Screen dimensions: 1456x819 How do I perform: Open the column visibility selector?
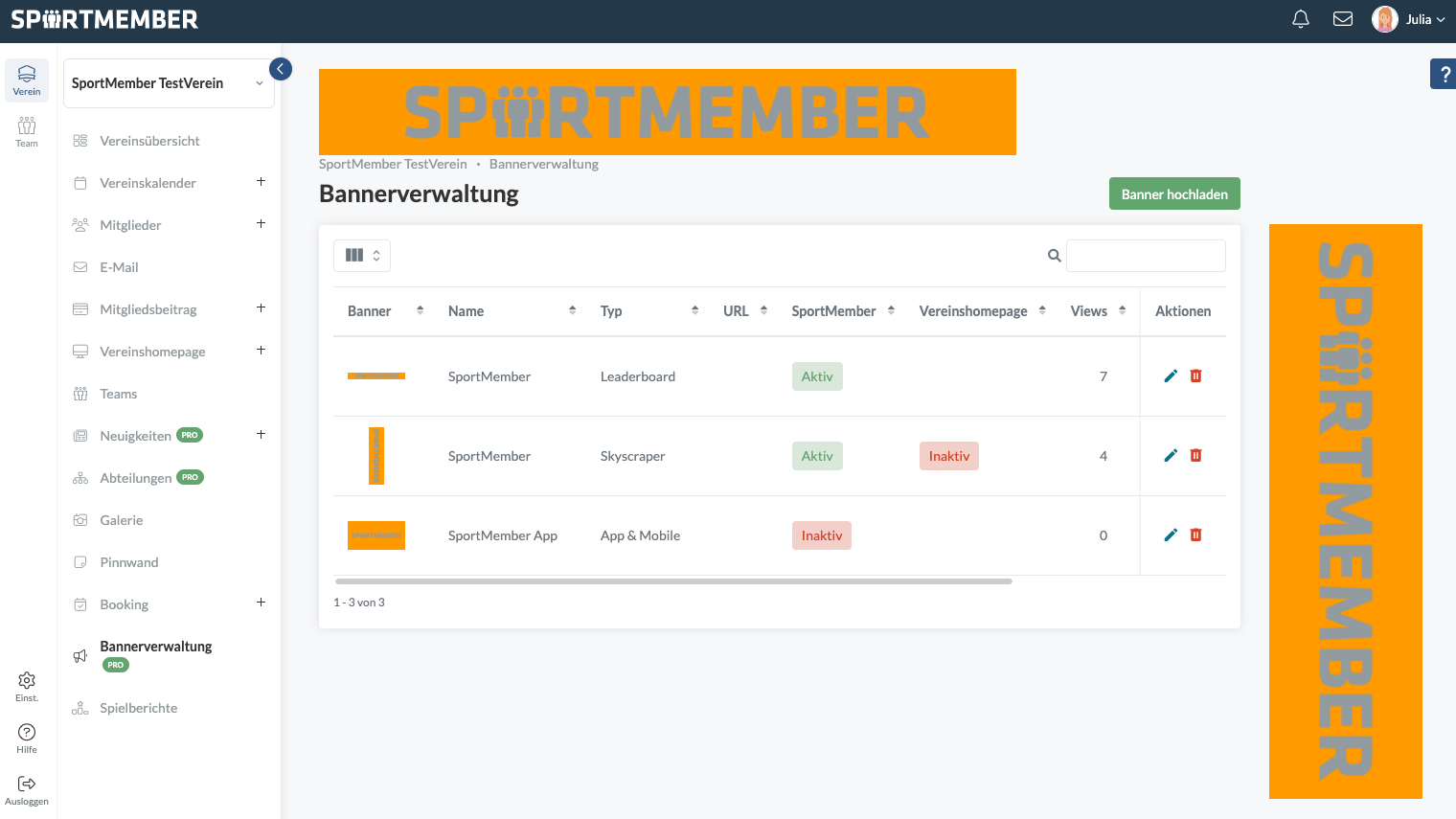tap(362, 256)
